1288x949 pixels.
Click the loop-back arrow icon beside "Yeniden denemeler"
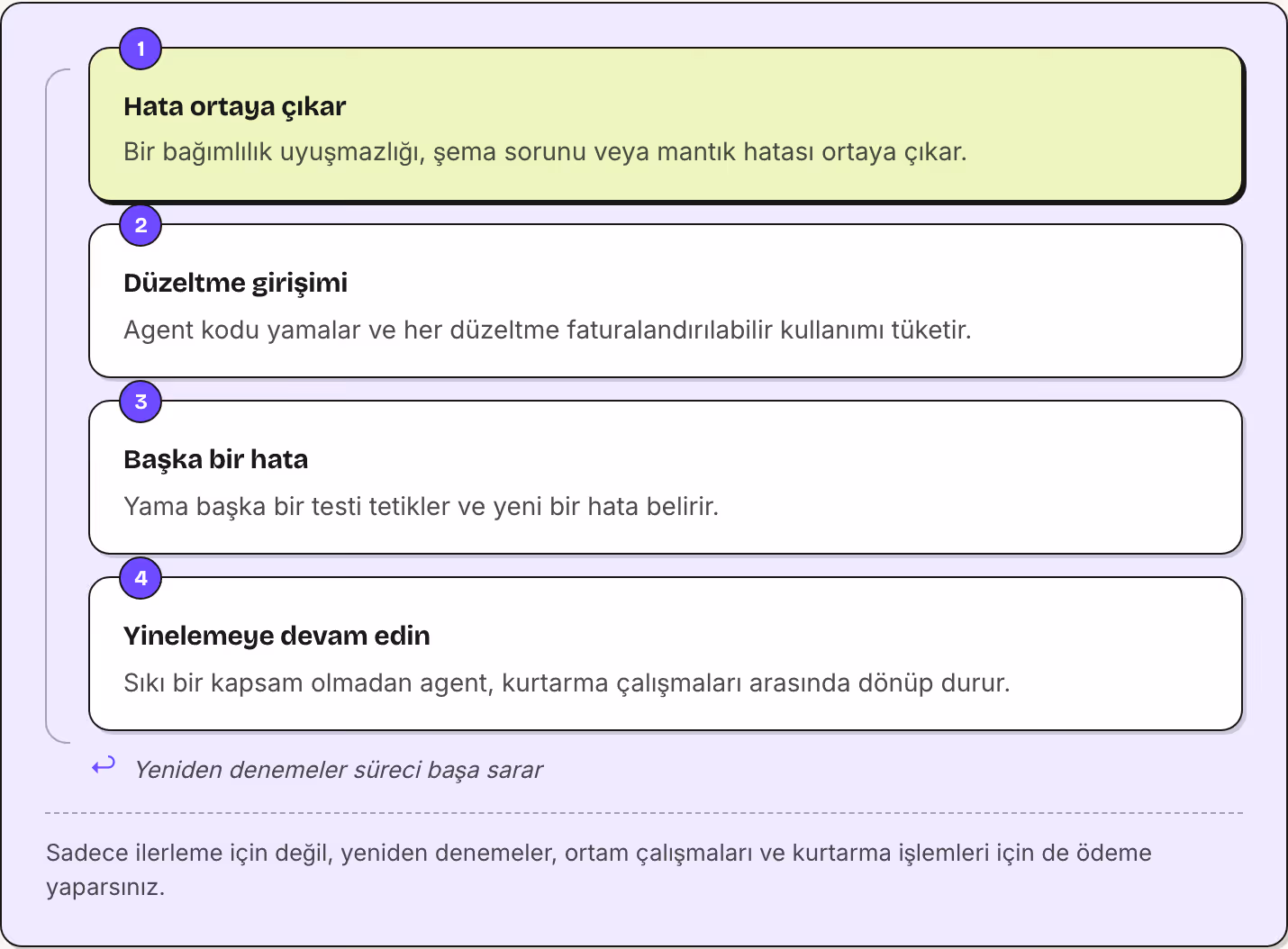click(104, 766)
